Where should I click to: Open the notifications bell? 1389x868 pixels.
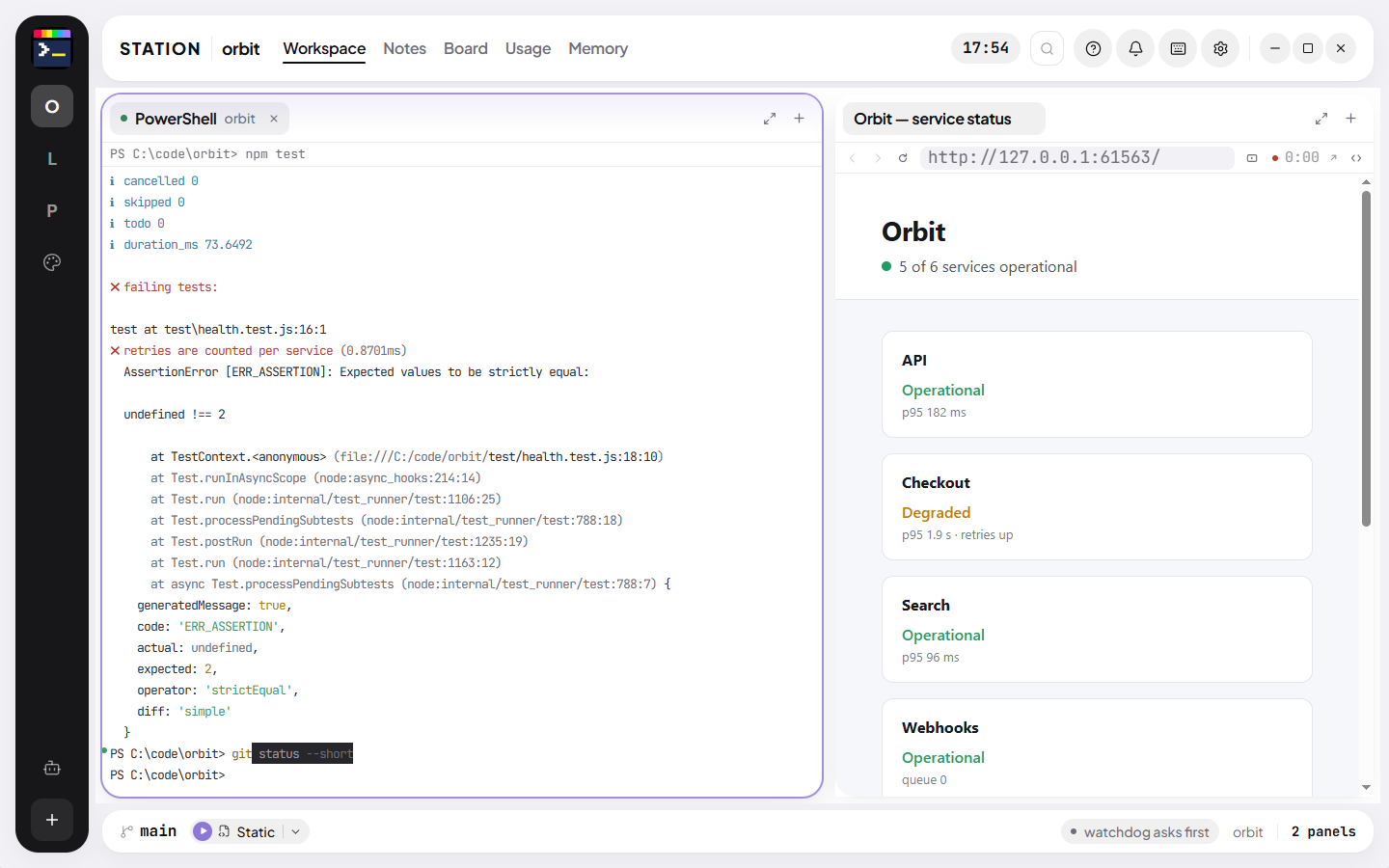click(1135, 48)
